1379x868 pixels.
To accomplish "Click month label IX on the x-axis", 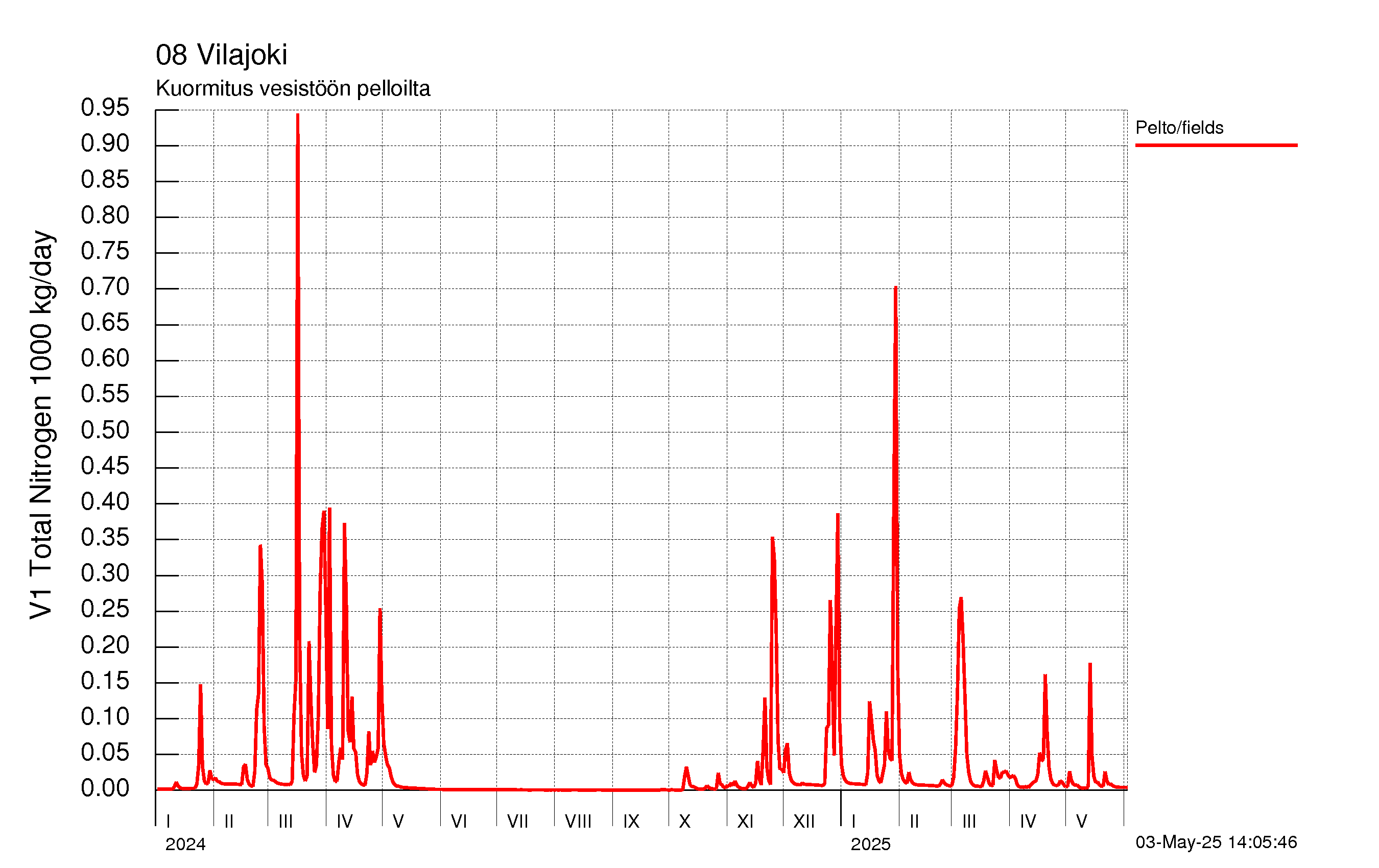I will pyautogui.click(x=631, y=822).
